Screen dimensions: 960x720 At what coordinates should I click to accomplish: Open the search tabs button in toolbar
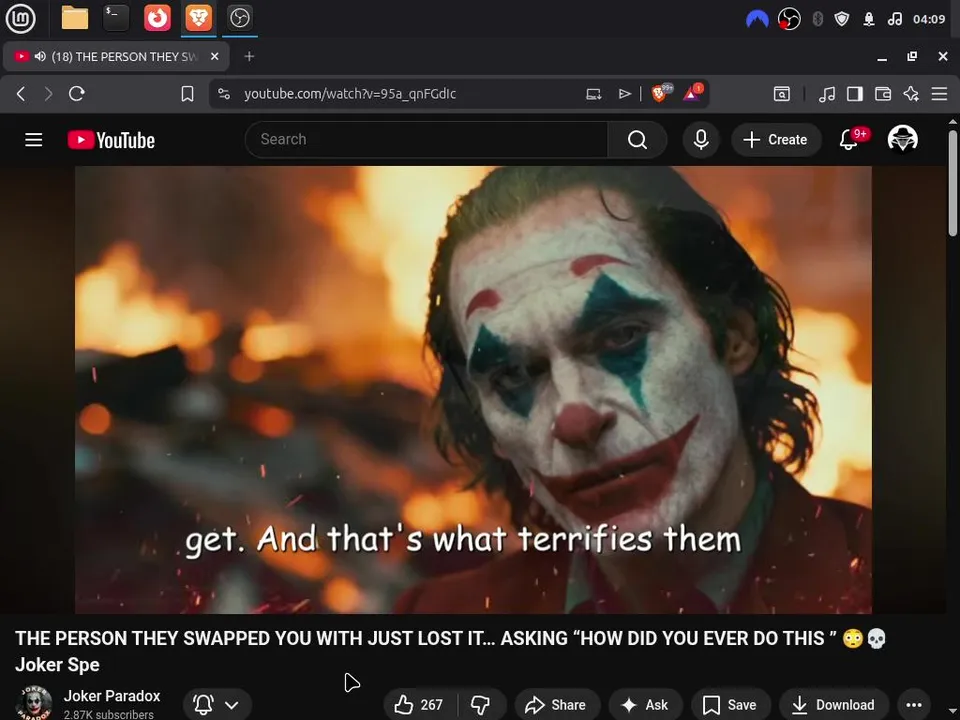tap(782, 94)
